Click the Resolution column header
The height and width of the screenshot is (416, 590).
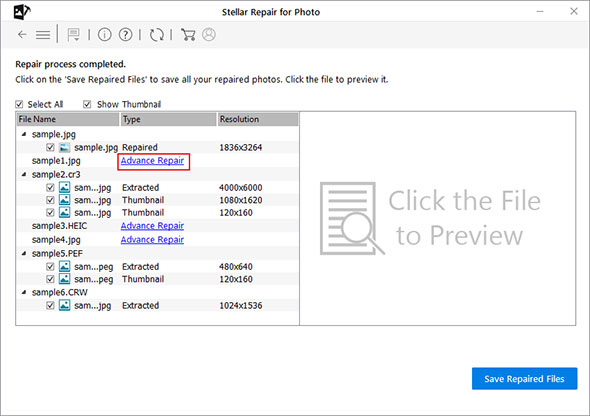(258, 119)
